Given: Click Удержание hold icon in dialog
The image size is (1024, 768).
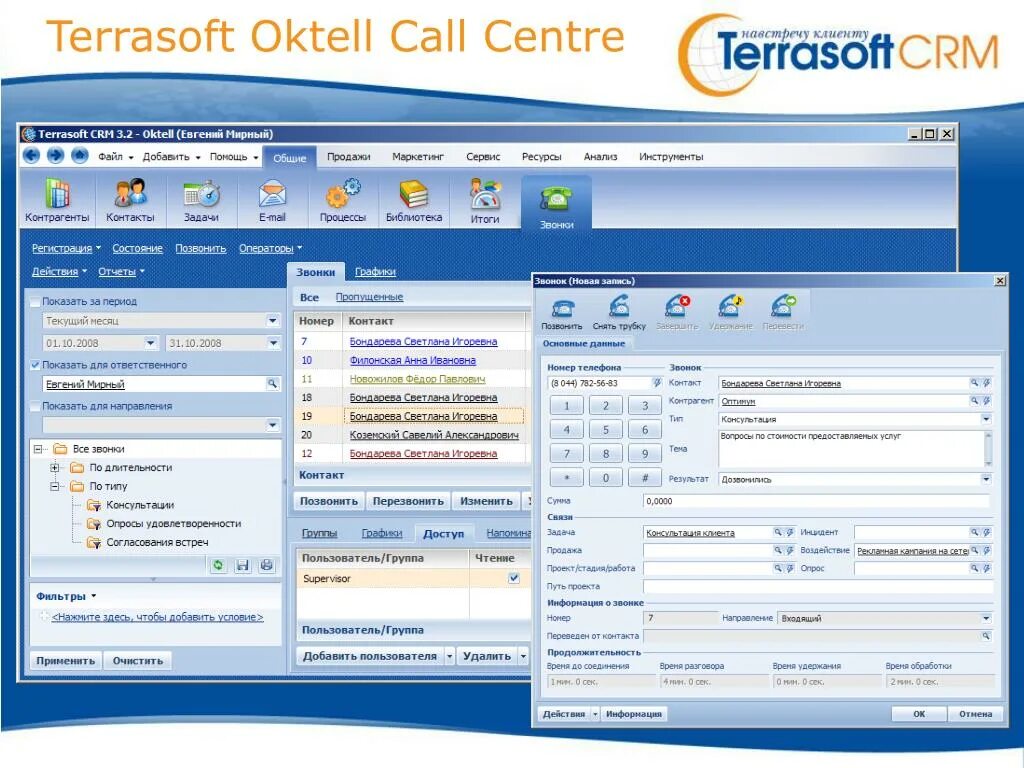Looking at the screenshot, I should [731, 306].
